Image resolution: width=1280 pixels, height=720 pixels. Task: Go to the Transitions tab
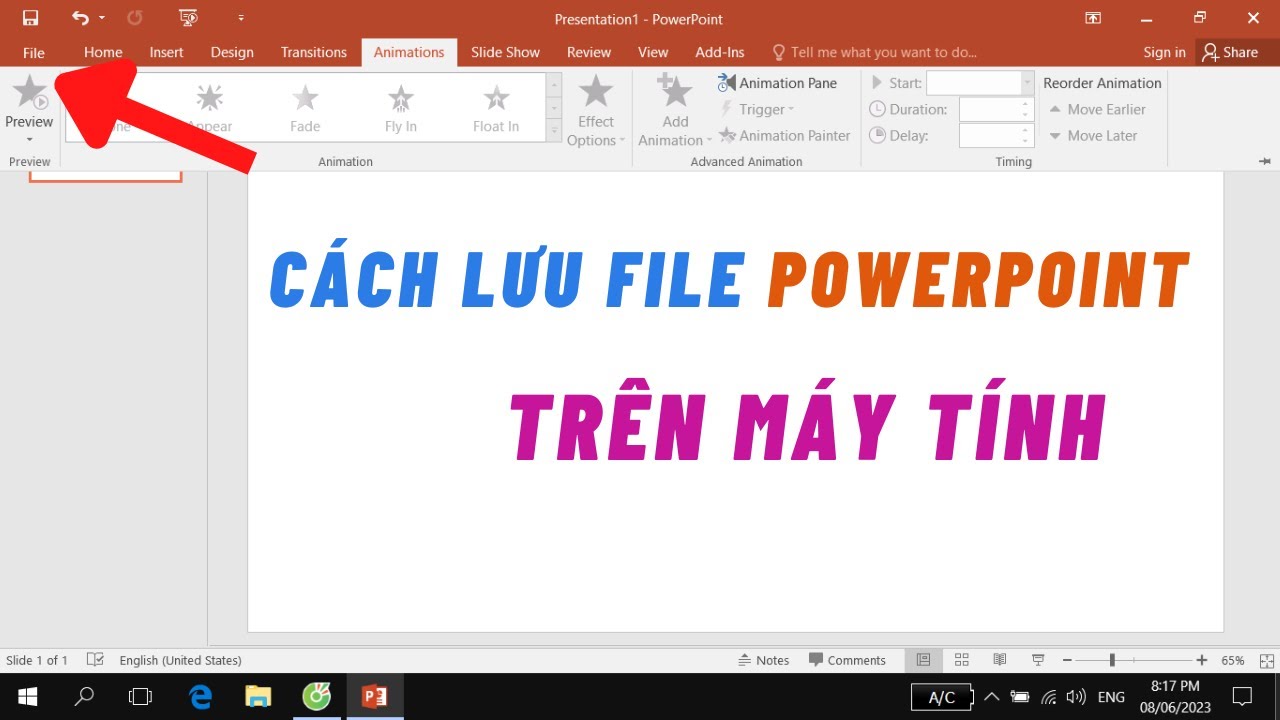click(x=314, y=52)
